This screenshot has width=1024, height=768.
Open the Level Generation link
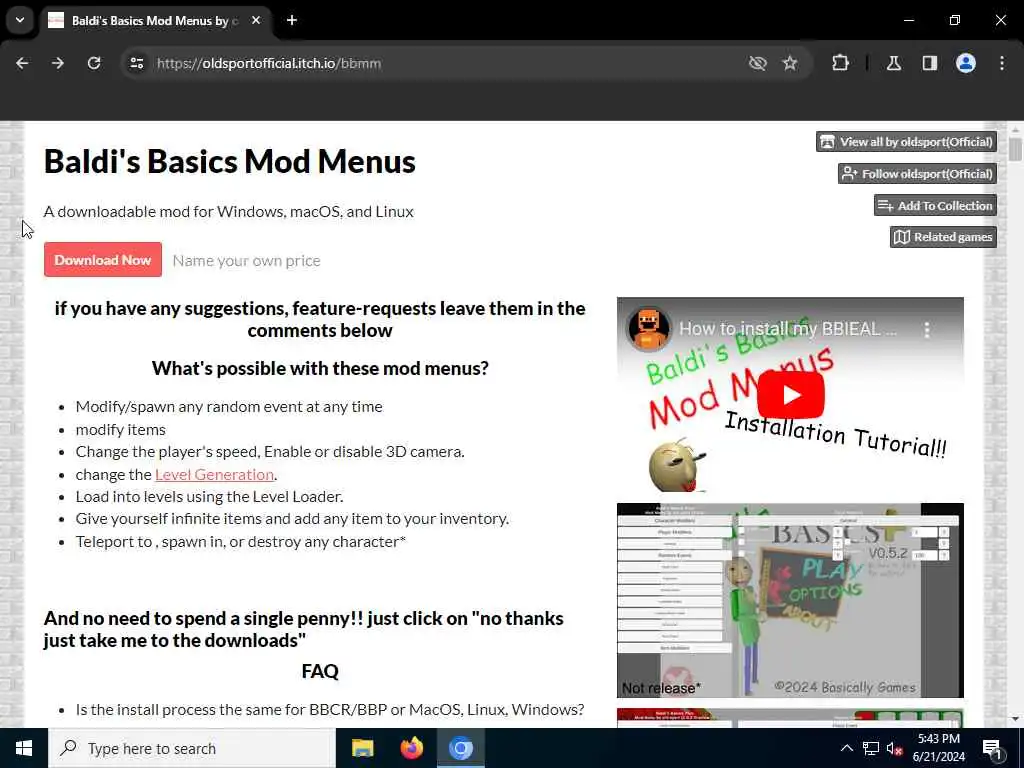point(214,474)
